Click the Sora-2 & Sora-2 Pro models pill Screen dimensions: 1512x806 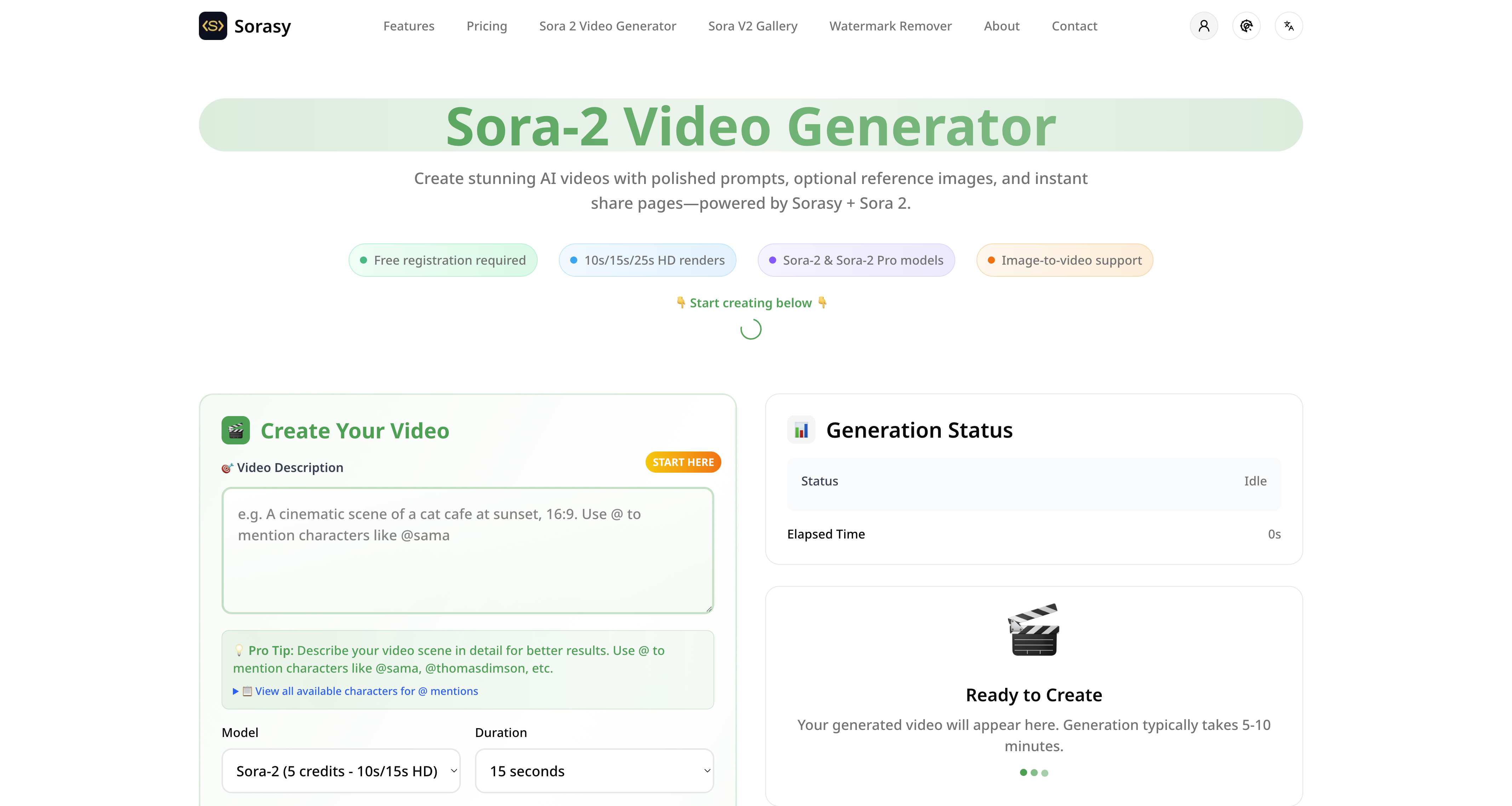point(856,260)
